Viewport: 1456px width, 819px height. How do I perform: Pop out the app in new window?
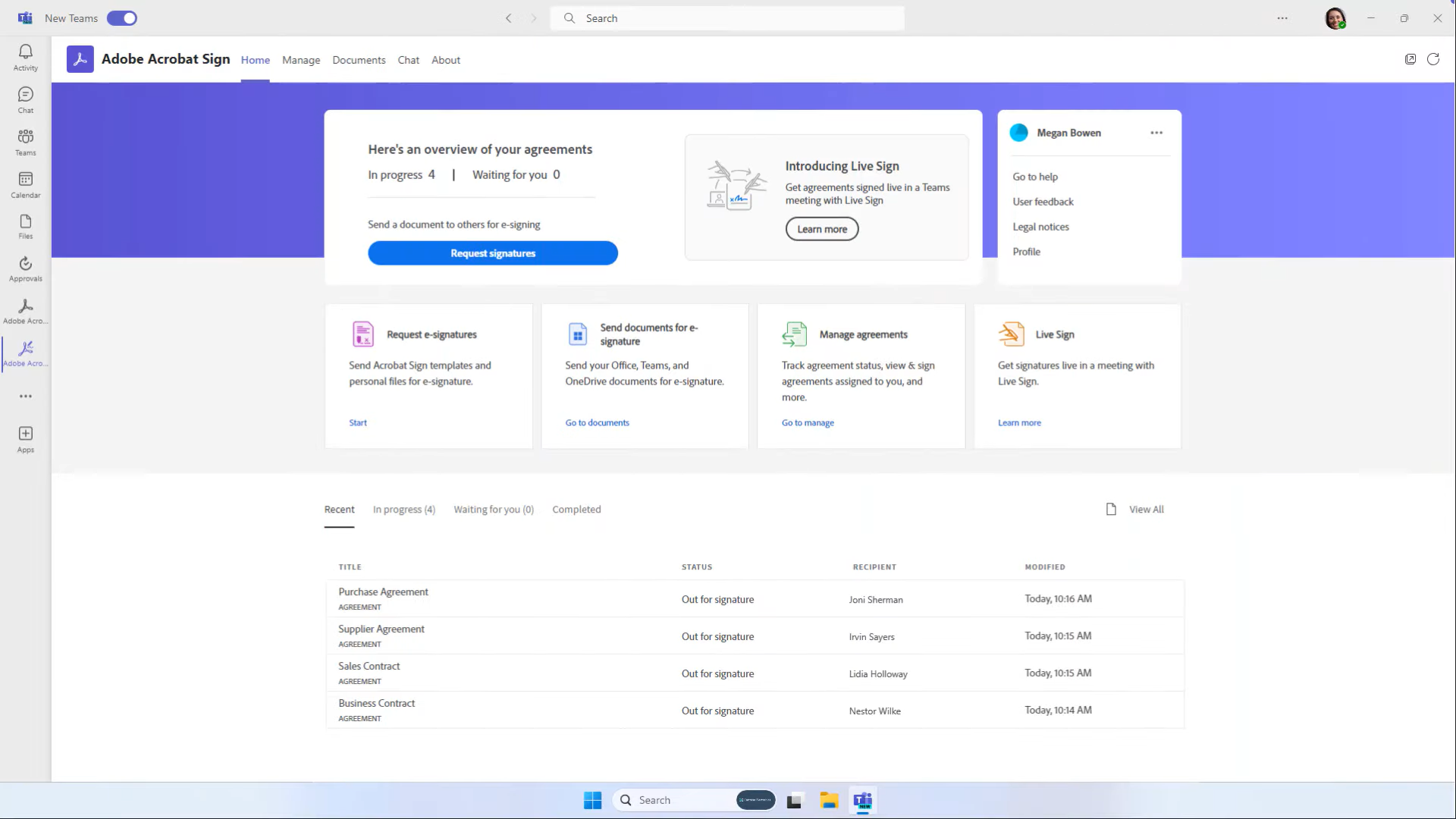(x=1410, y=59)
